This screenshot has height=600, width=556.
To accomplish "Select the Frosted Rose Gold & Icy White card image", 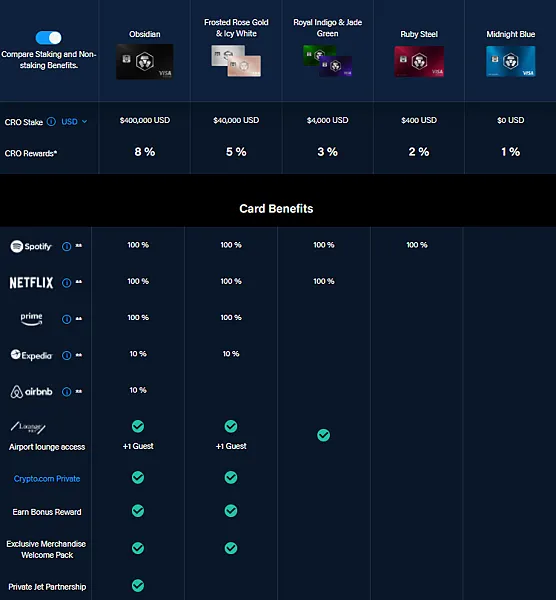I will 236,61.
